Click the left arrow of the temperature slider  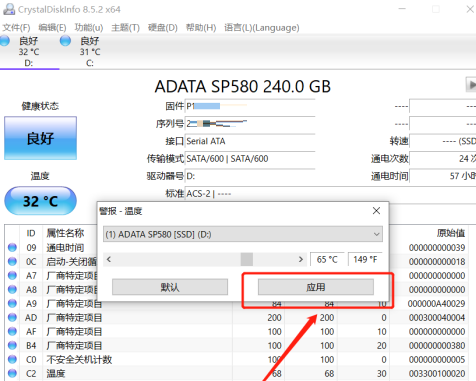tap(109, 259)
